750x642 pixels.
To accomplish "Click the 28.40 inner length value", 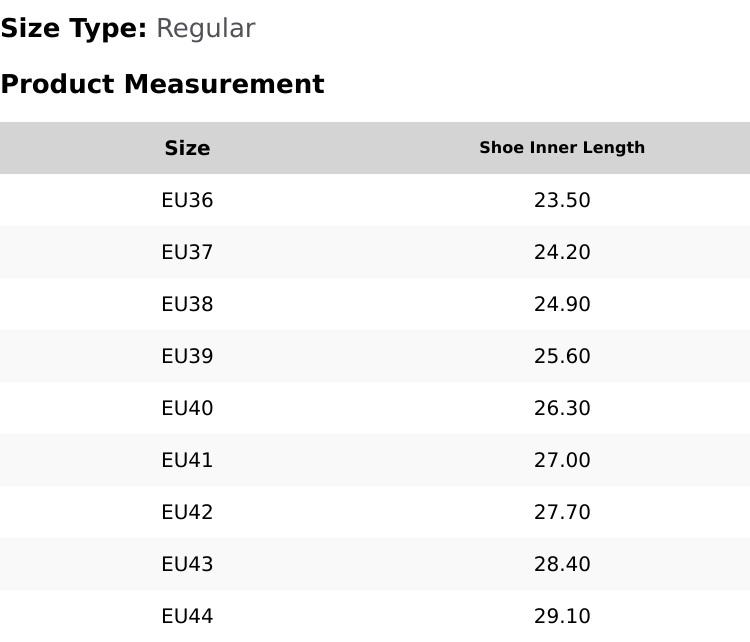I will 562,564.
